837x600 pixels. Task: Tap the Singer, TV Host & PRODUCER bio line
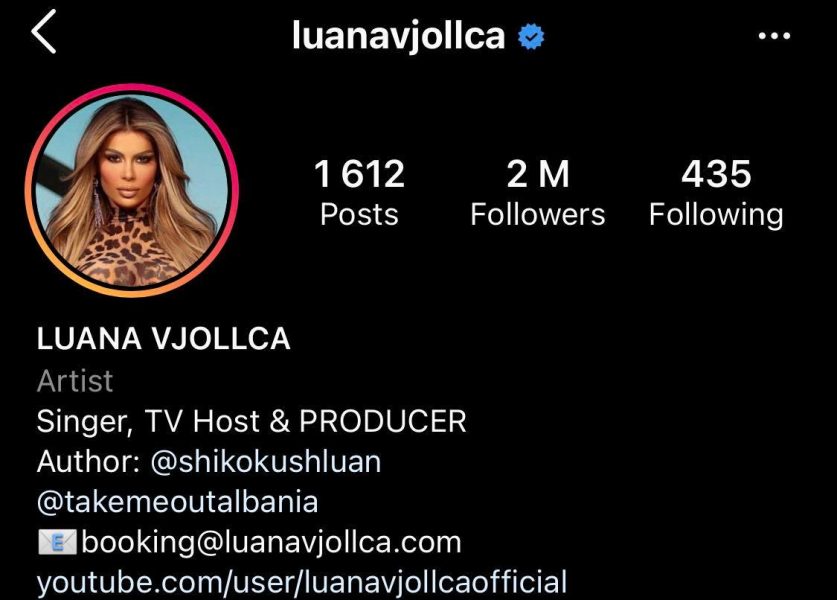[x=251, y=422]
